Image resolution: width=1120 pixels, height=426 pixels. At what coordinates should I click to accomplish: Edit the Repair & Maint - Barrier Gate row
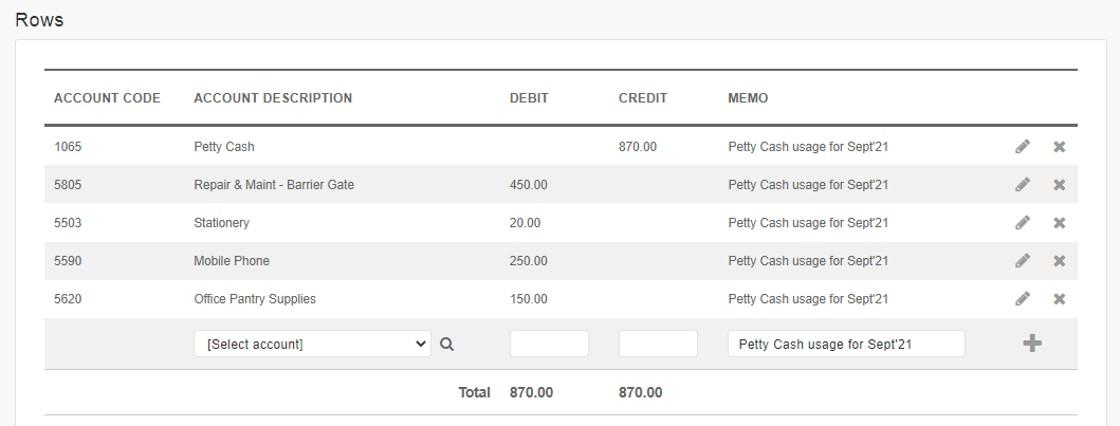pyautogui.click(x=1022, y=184)
